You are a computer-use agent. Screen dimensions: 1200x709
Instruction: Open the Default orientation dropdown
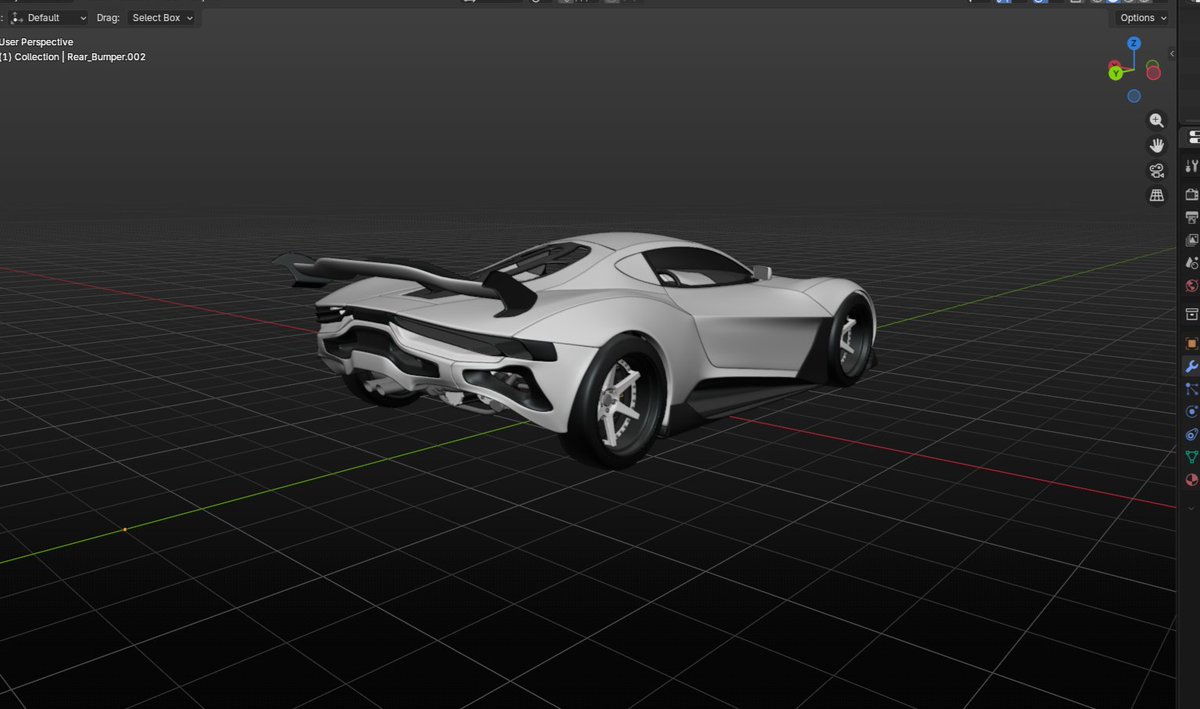(48, 18)
